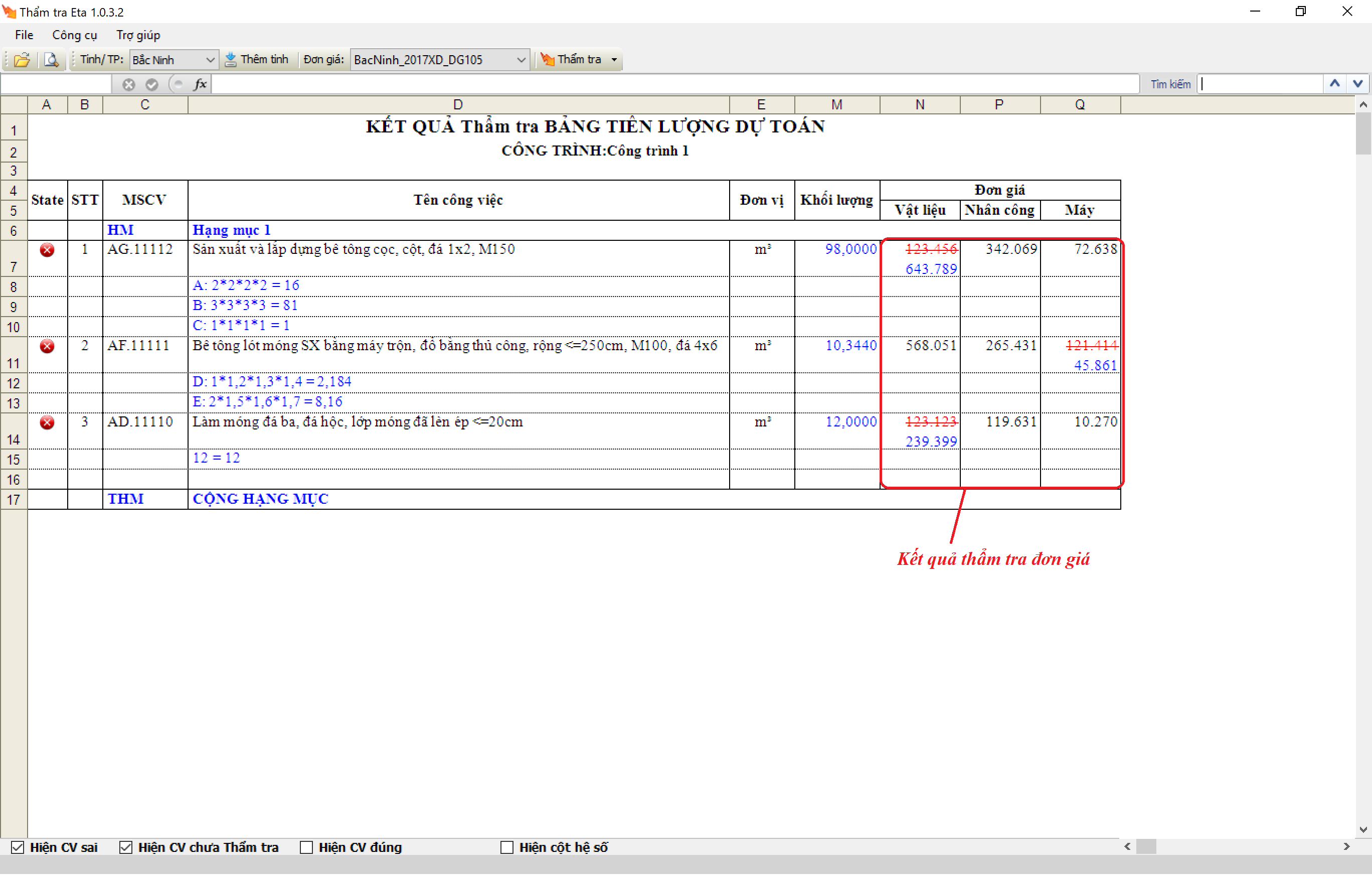Click the red error icon for AG.11112

(x=47, y=250)
